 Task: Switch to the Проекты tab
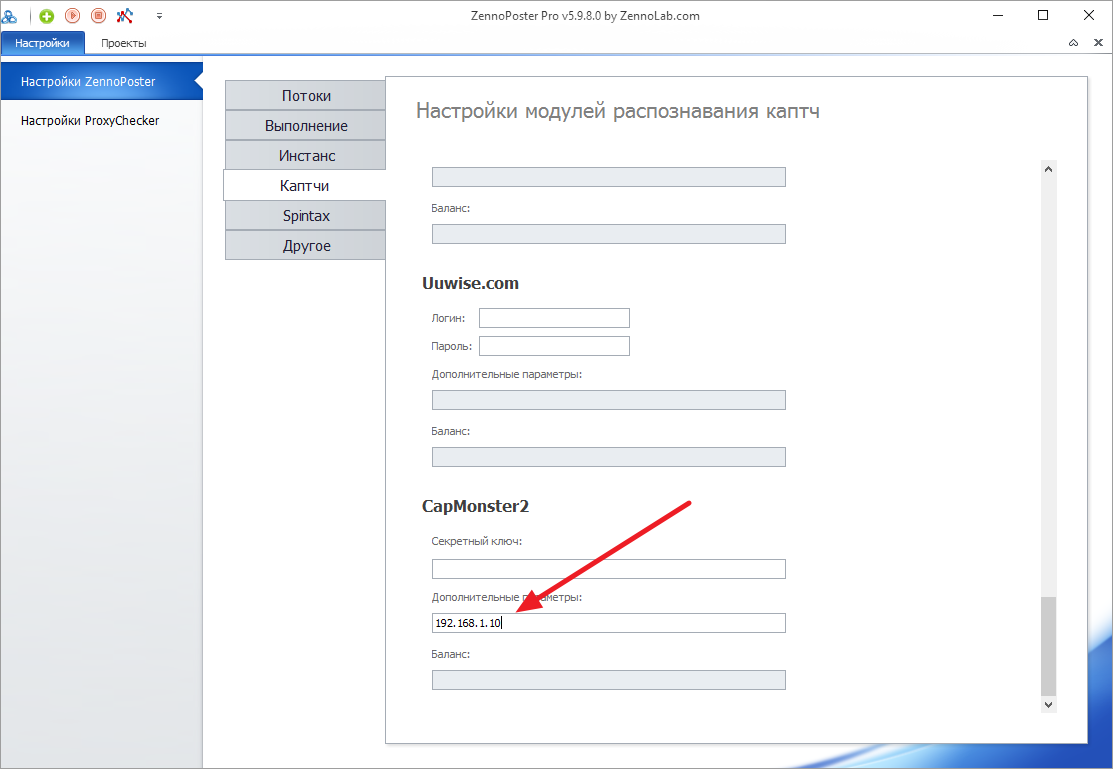(x=124, y=43)
